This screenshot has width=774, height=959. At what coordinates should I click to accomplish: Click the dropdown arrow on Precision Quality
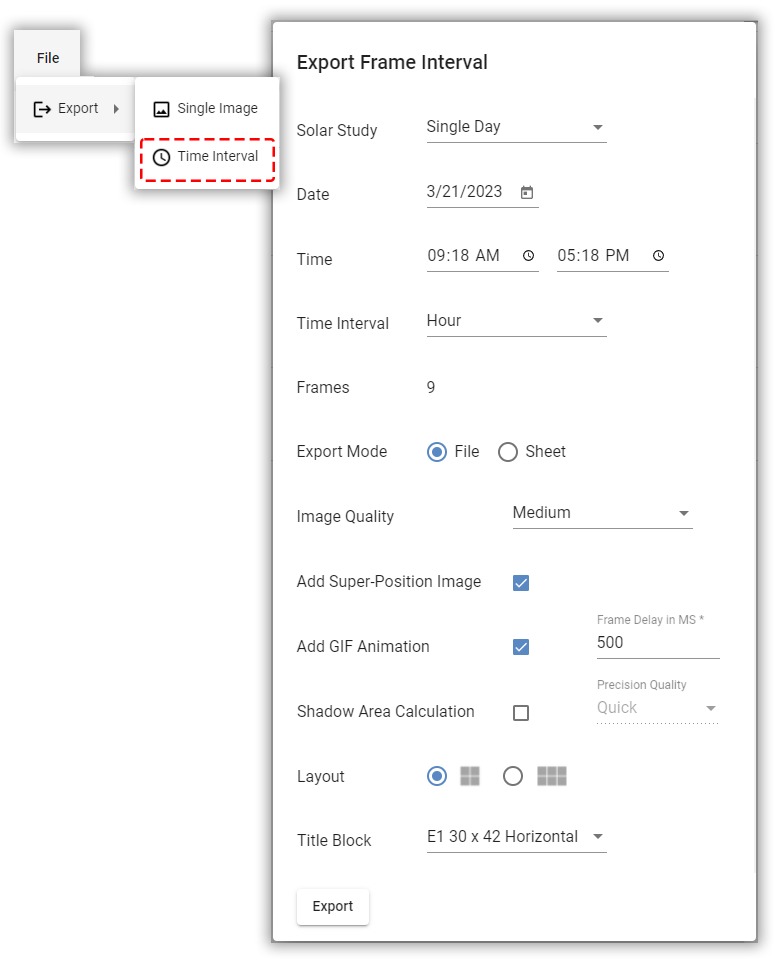(x=713, y=708)
